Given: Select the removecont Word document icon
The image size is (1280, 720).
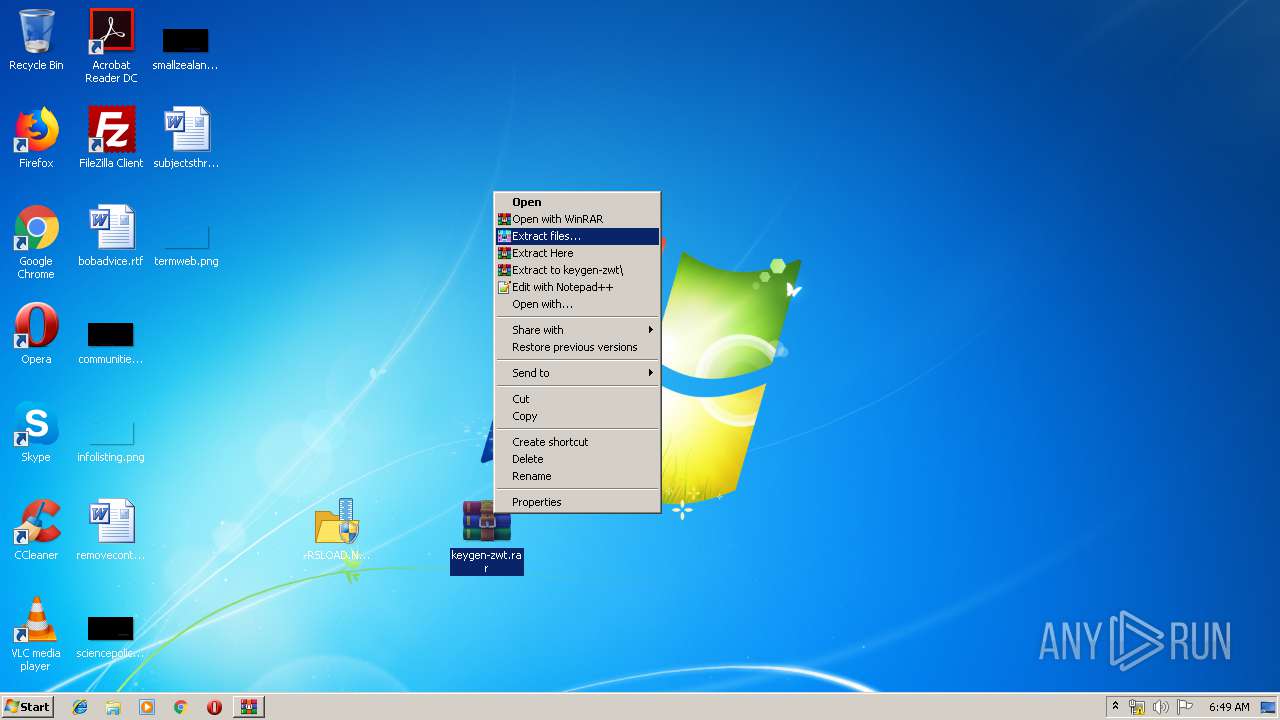Looking at the screenshot, I should [x=111, y=530].
